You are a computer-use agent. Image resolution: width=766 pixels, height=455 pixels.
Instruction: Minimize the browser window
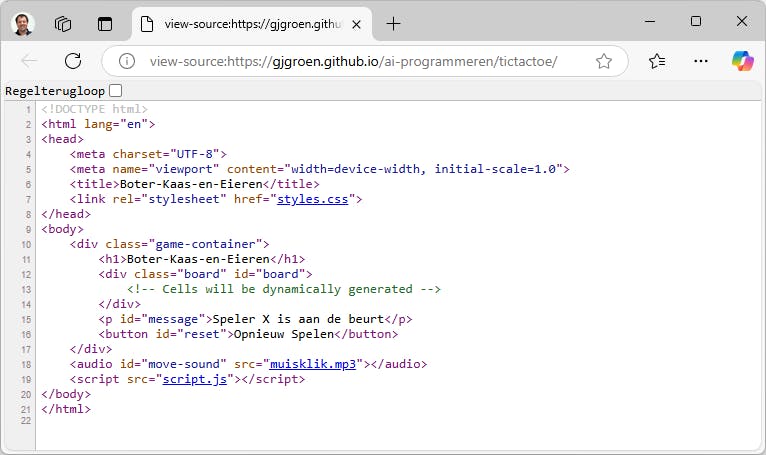[650, 21]
